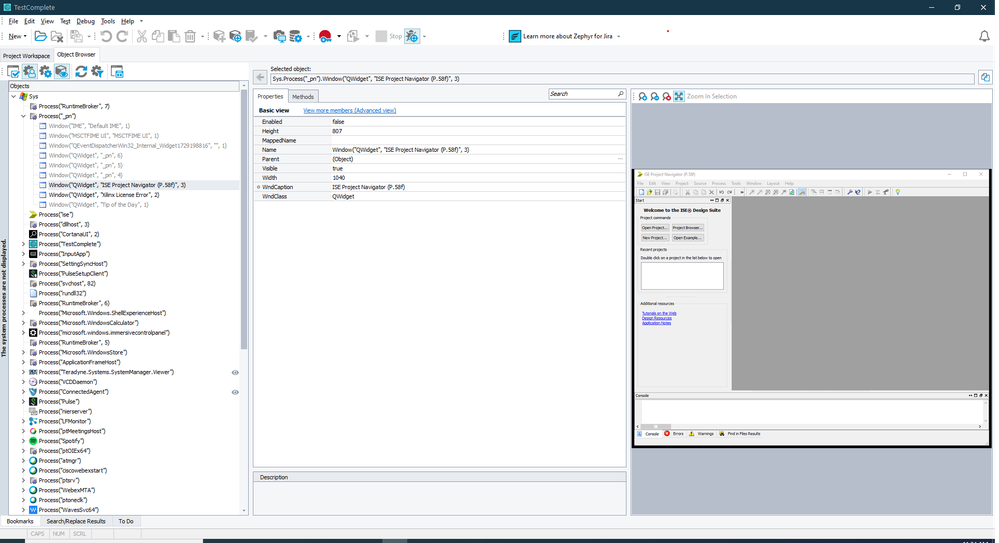Click the View more members (Advanced view) link
This screenshot has width=999, height=543.
point(349,110)
